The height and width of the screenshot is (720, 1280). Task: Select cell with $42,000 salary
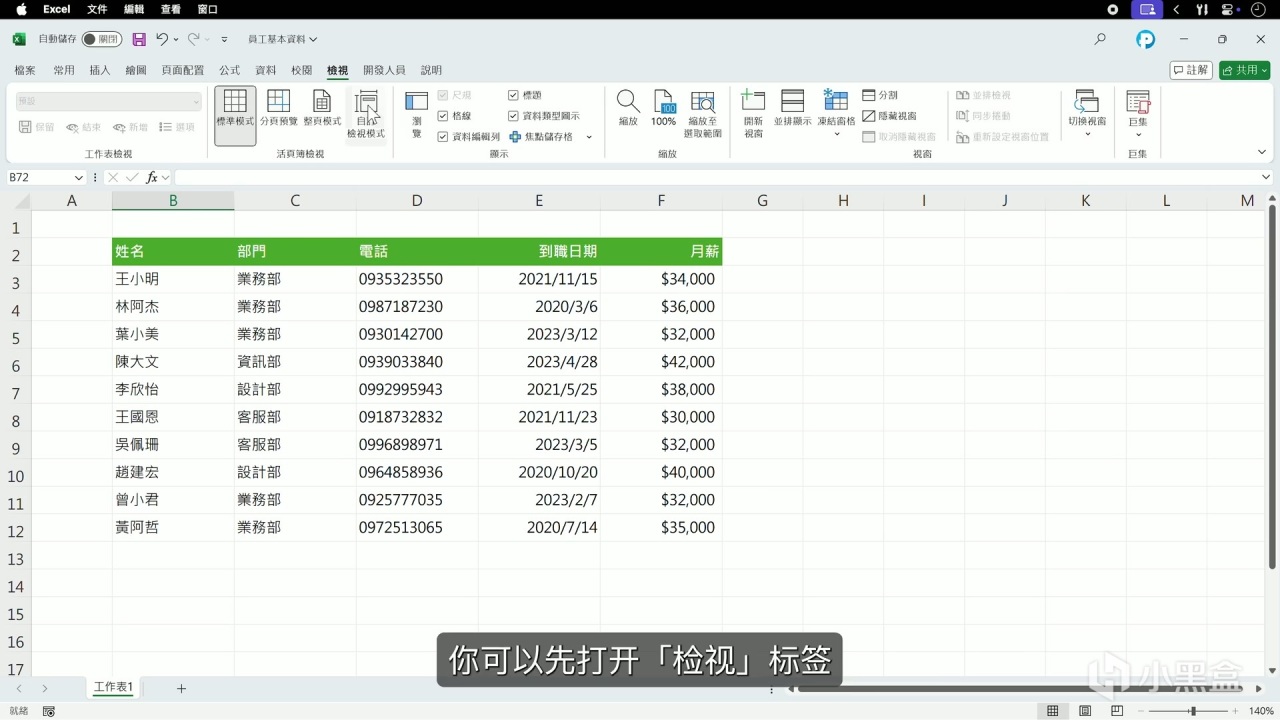pyautogui.click(x=661, y=362)
